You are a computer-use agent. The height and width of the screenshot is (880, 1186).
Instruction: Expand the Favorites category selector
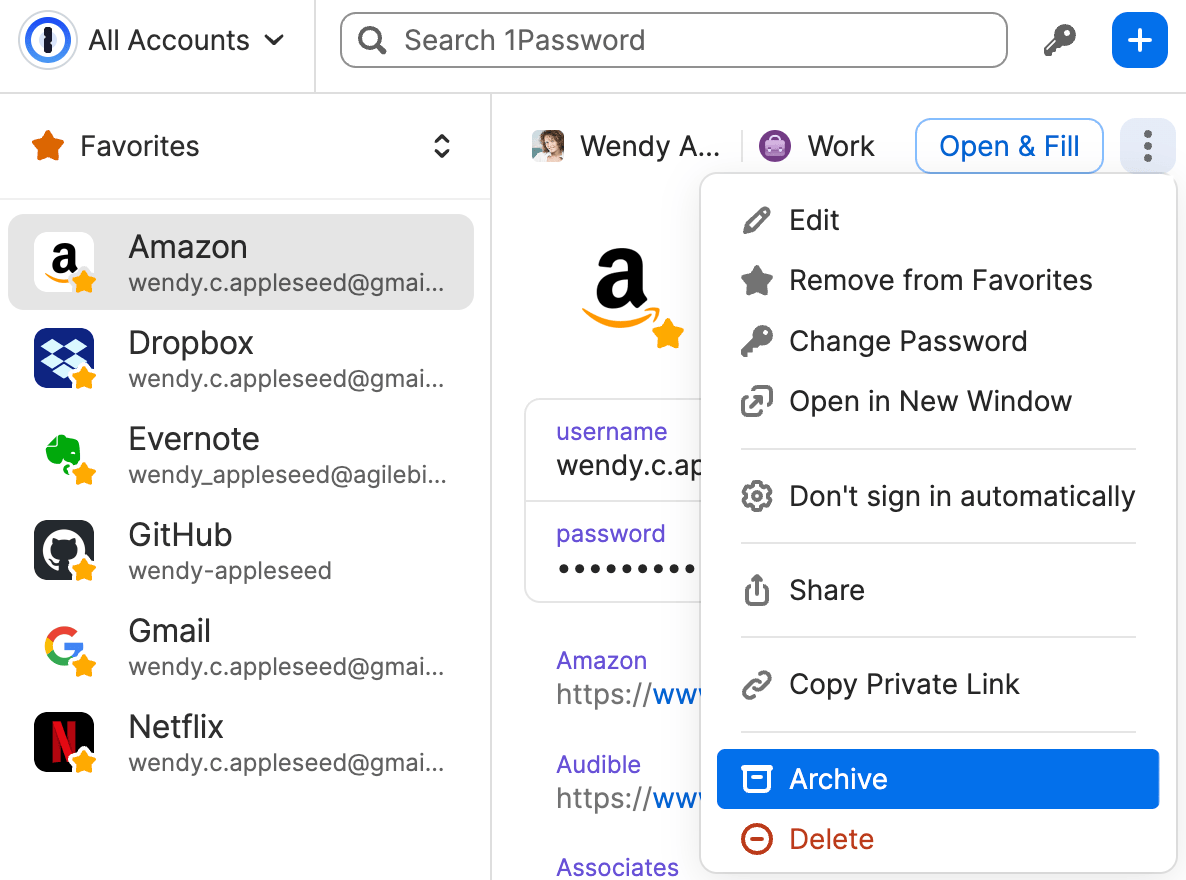pos(441,146)
